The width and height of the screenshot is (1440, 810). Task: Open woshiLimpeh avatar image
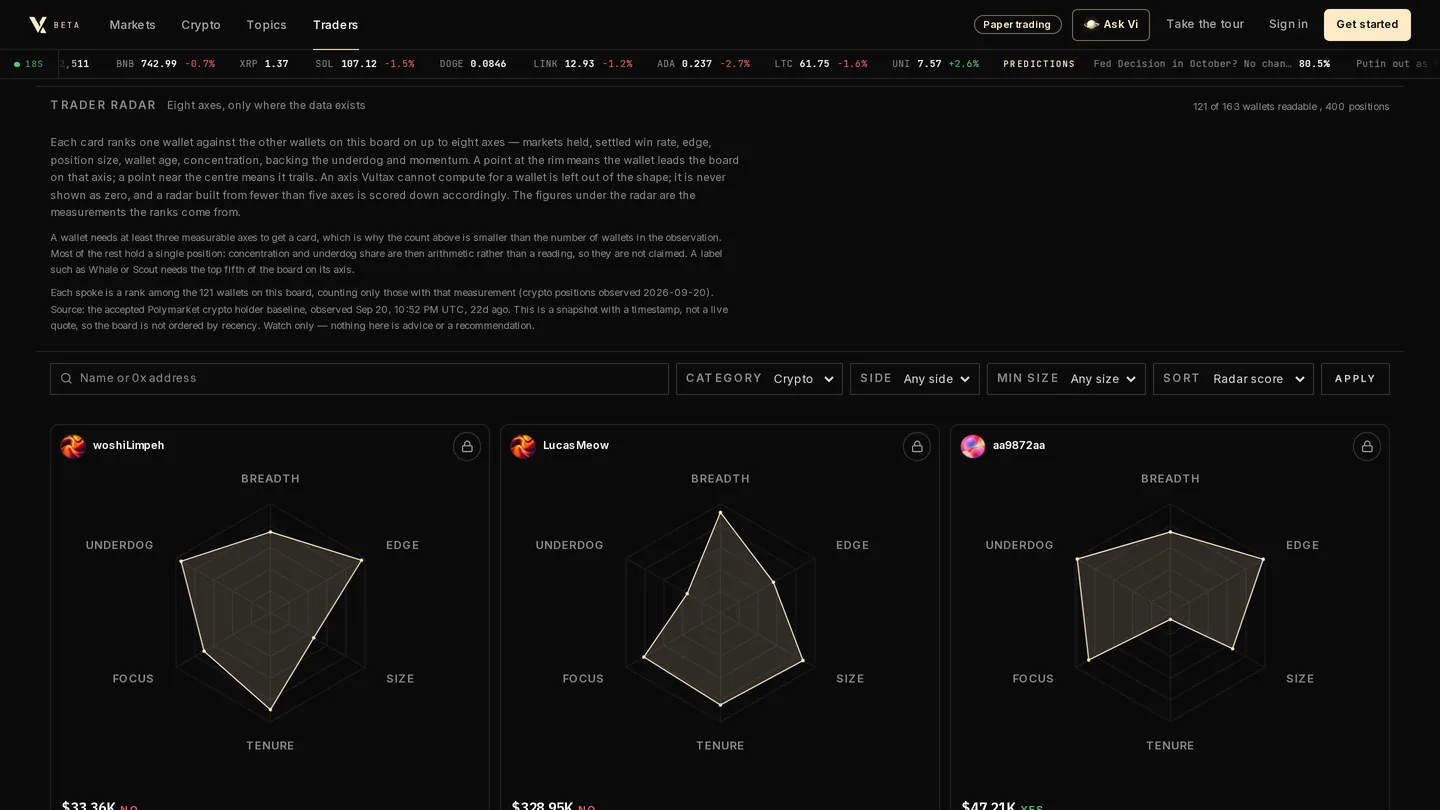73,446
